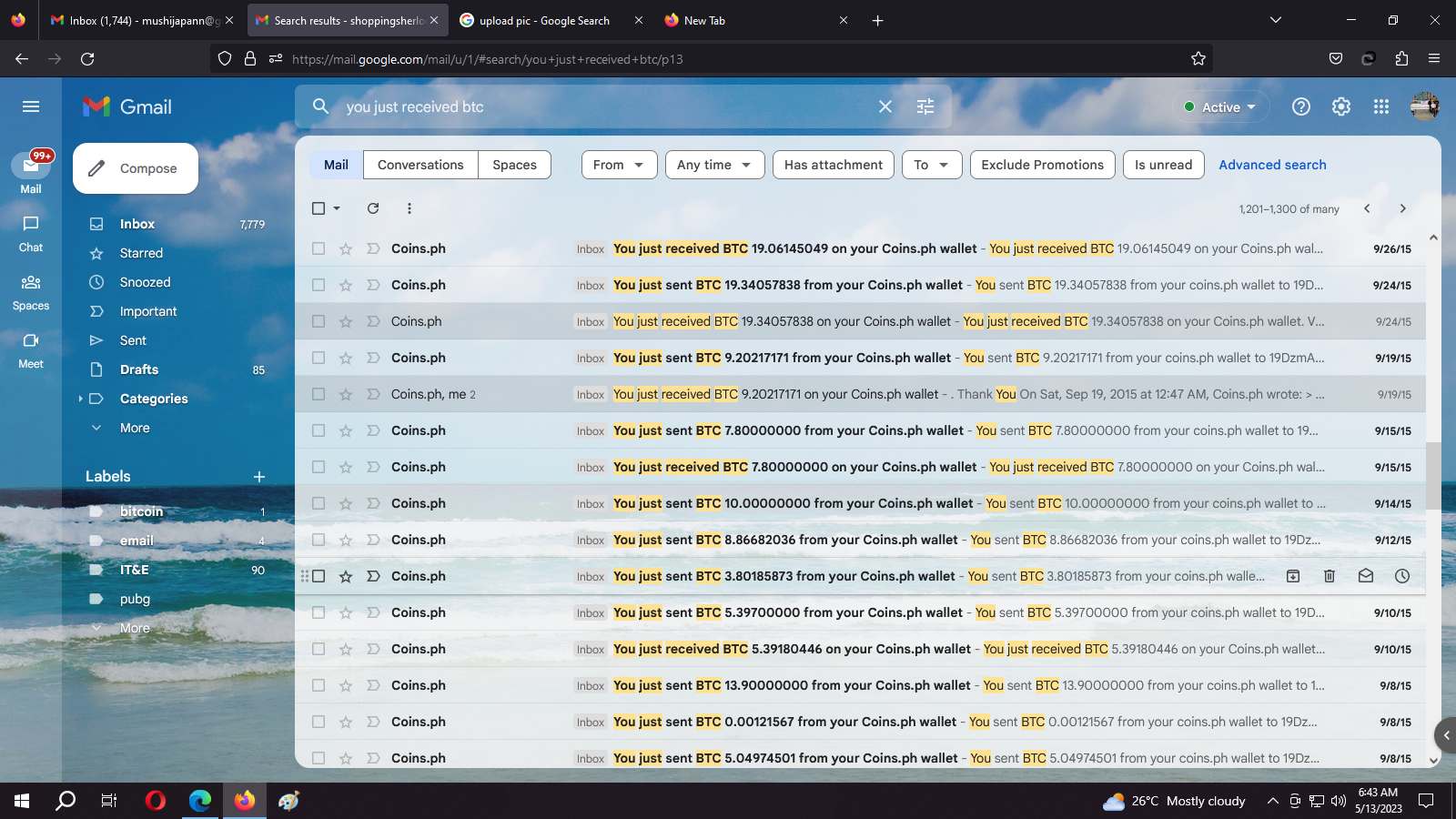1456x819 pixels.
Task: Switch to the Spaces results tab
Action: point(514,165)
